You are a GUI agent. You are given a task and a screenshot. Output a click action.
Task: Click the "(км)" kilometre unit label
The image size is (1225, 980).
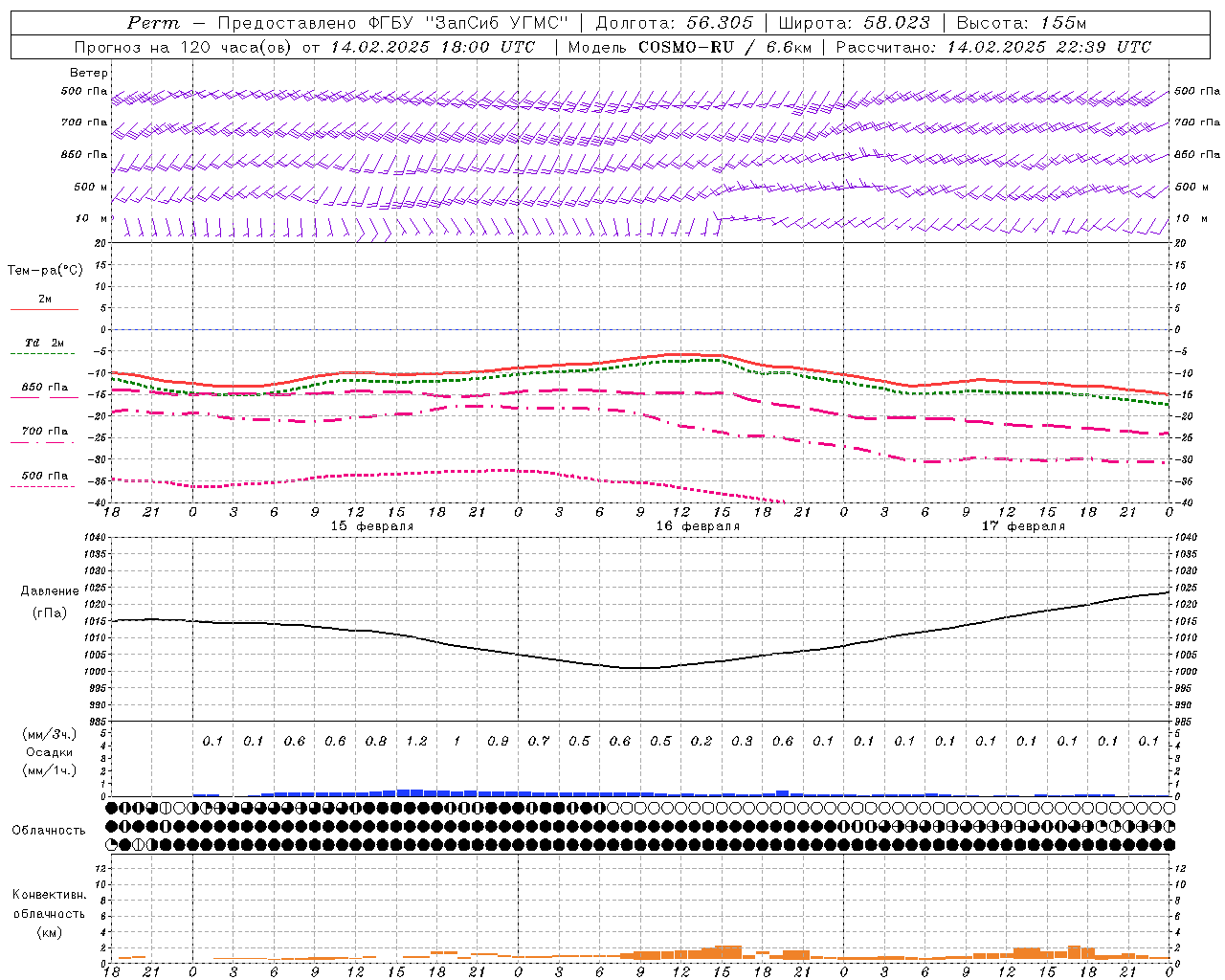(49, 932)
